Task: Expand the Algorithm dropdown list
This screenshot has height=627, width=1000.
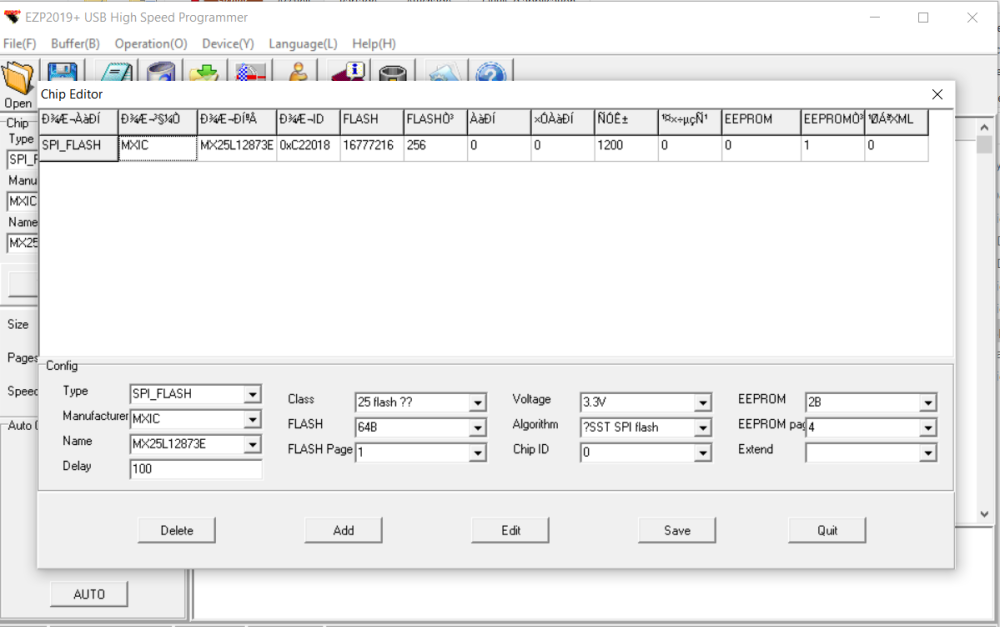Action: pyautogui.click(x=703, y=428)
